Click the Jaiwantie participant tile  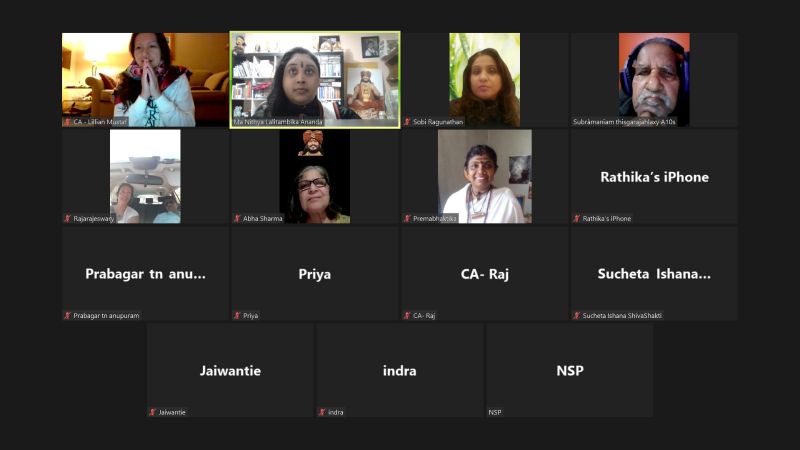[x=230, y=370]
